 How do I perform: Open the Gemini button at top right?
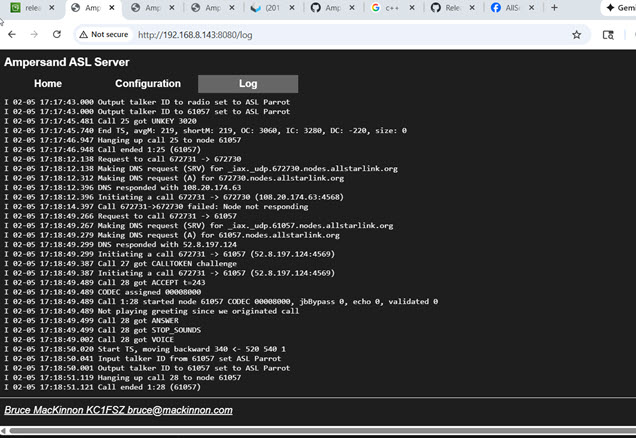(621, 8)
